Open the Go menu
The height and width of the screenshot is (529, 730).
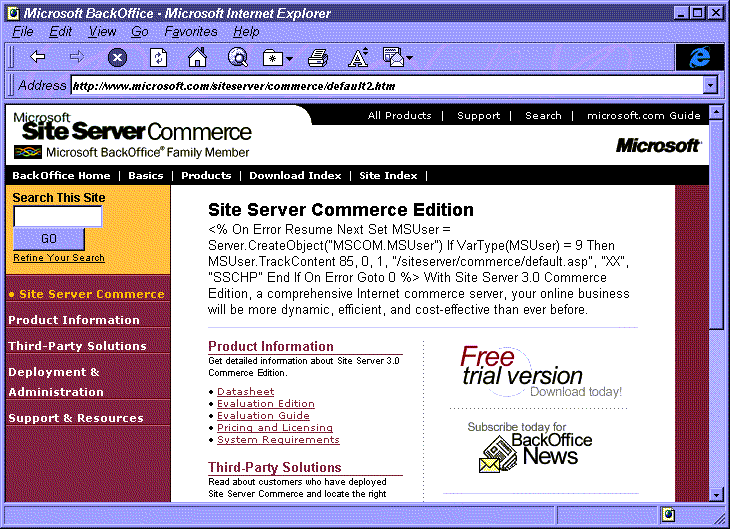140,32
